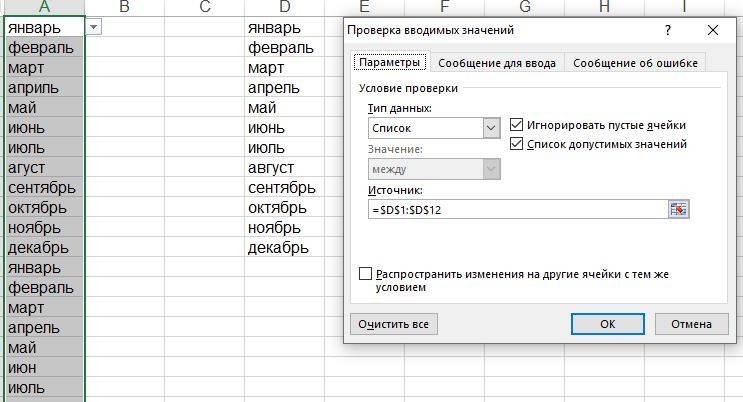Image resolution: width=743 pixels, height=402 pixels.
Task: Switch to Сообщение для ввода tab
Action: tap(496, 63)
